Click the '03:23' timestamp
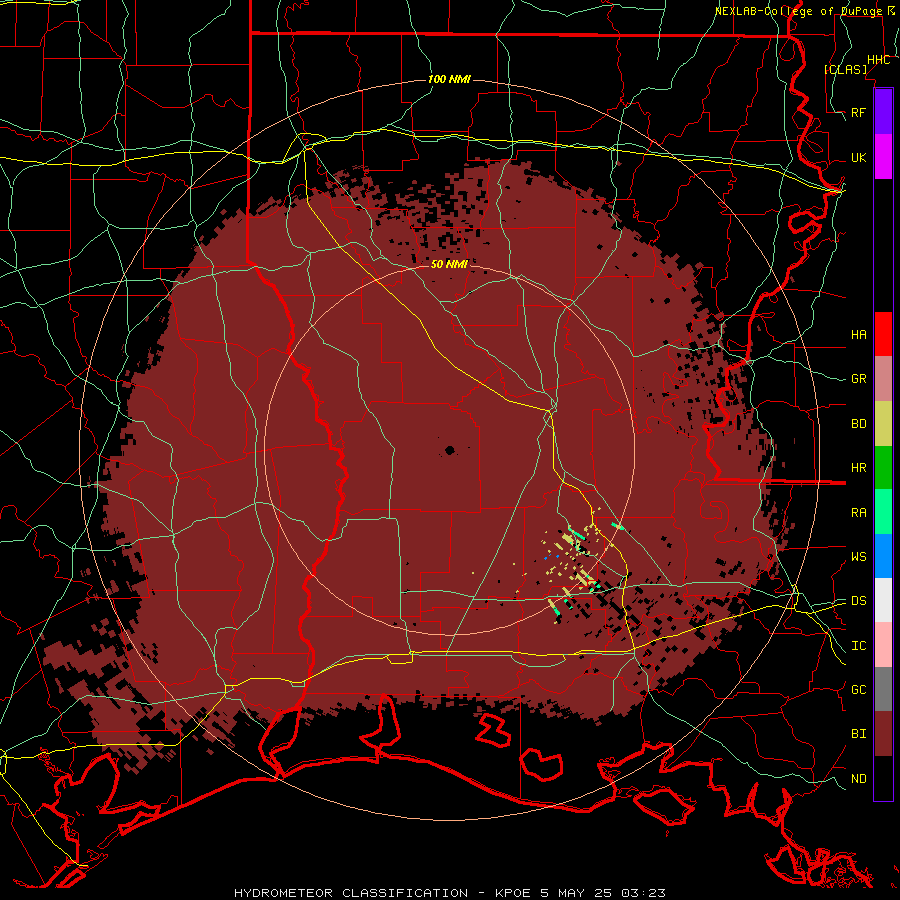The image size is (900, 900). click(643, 893)
